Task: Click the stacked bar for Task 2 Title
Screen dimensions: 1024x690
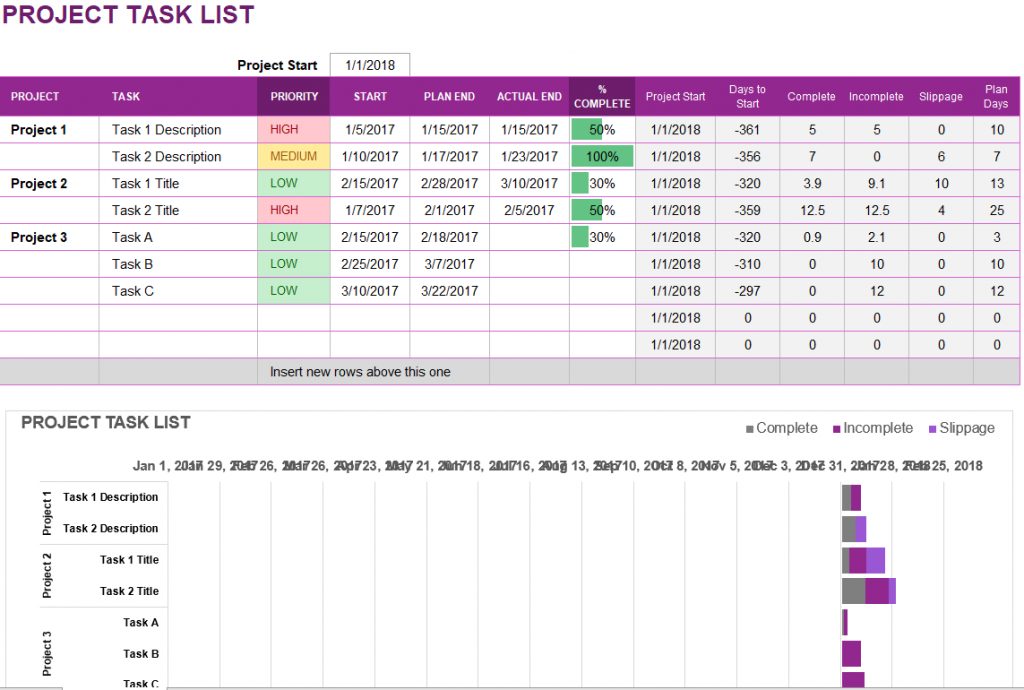Action: (867, 590)
